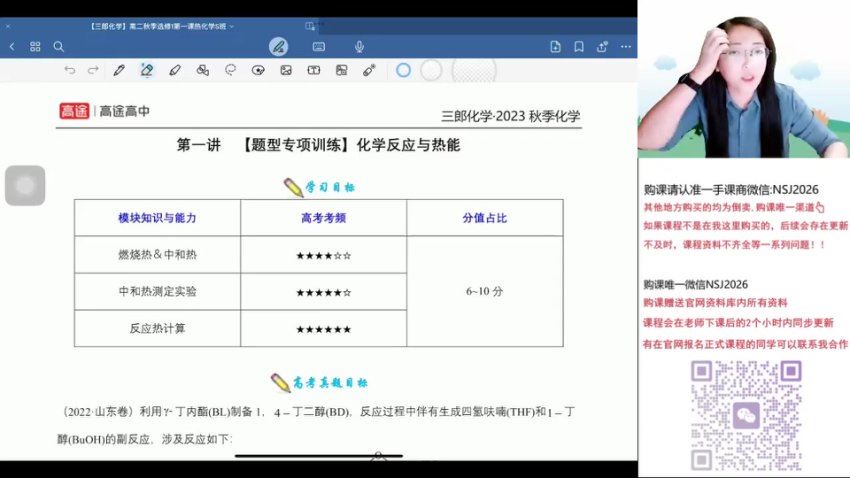850x478 pixels.
Task: Close the document tab with X
Action: coord(8,26)
